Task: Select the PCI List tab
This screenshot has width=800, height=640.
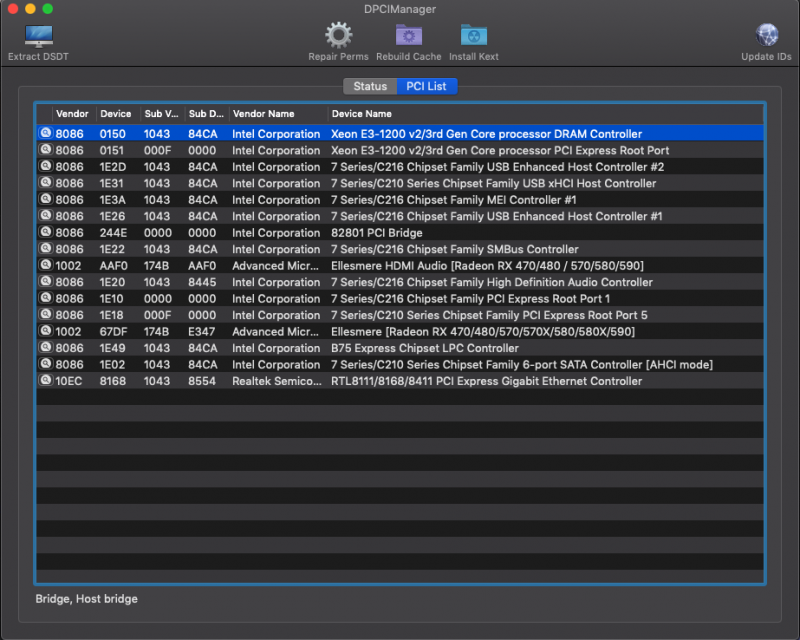Action: (x=426, y=87)
